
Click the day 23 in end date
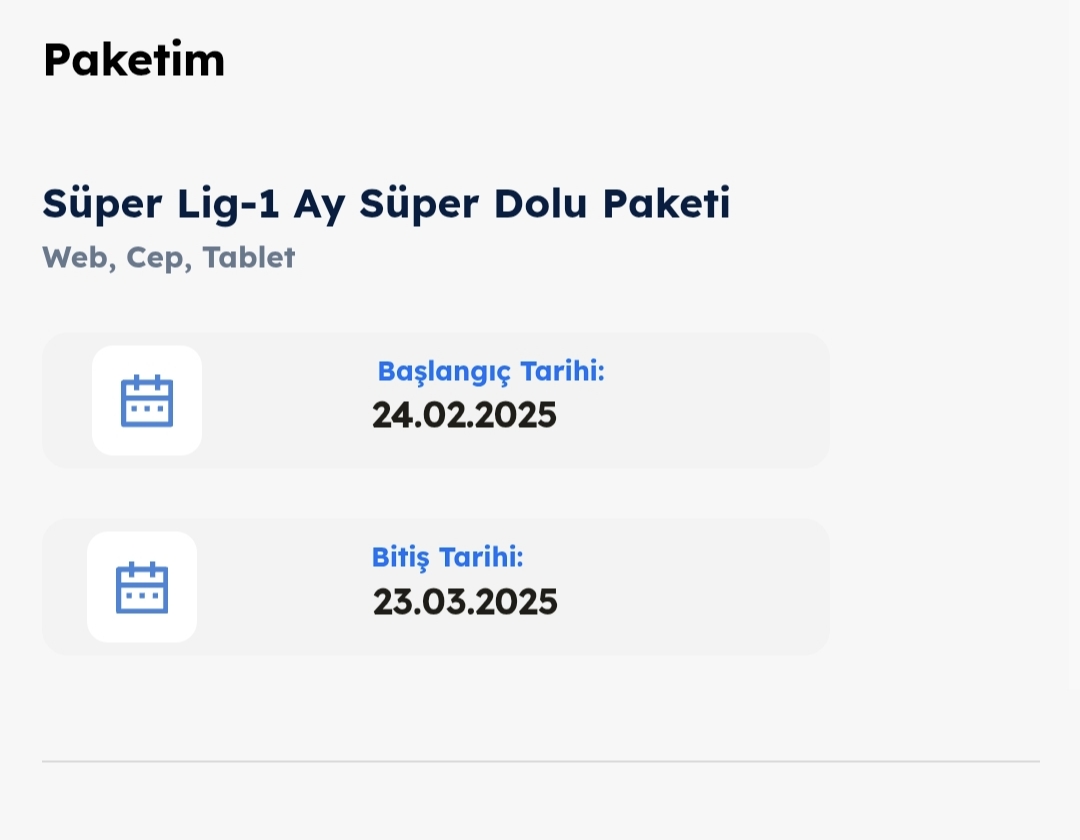(x=391, y=602)
